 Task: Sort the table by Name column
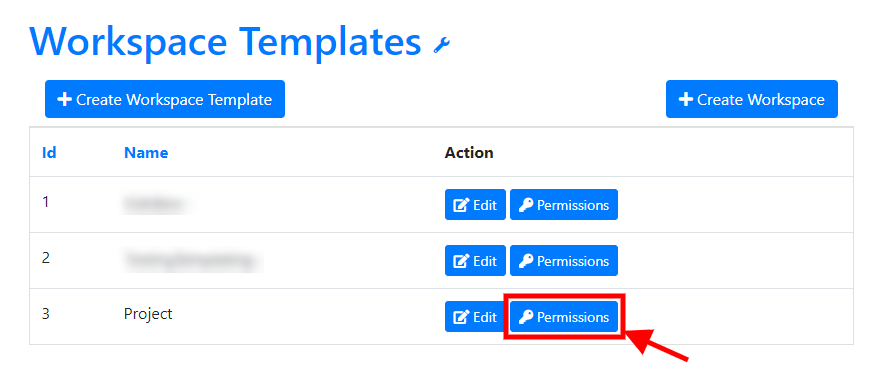[146, 152]
